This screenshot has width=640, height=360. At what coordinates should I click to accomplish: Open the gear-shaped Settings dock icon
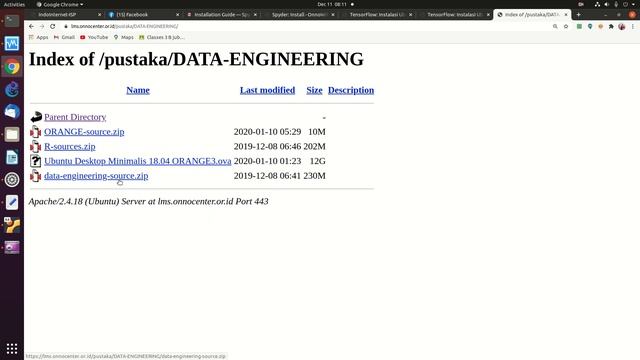[x=12, y=180]
